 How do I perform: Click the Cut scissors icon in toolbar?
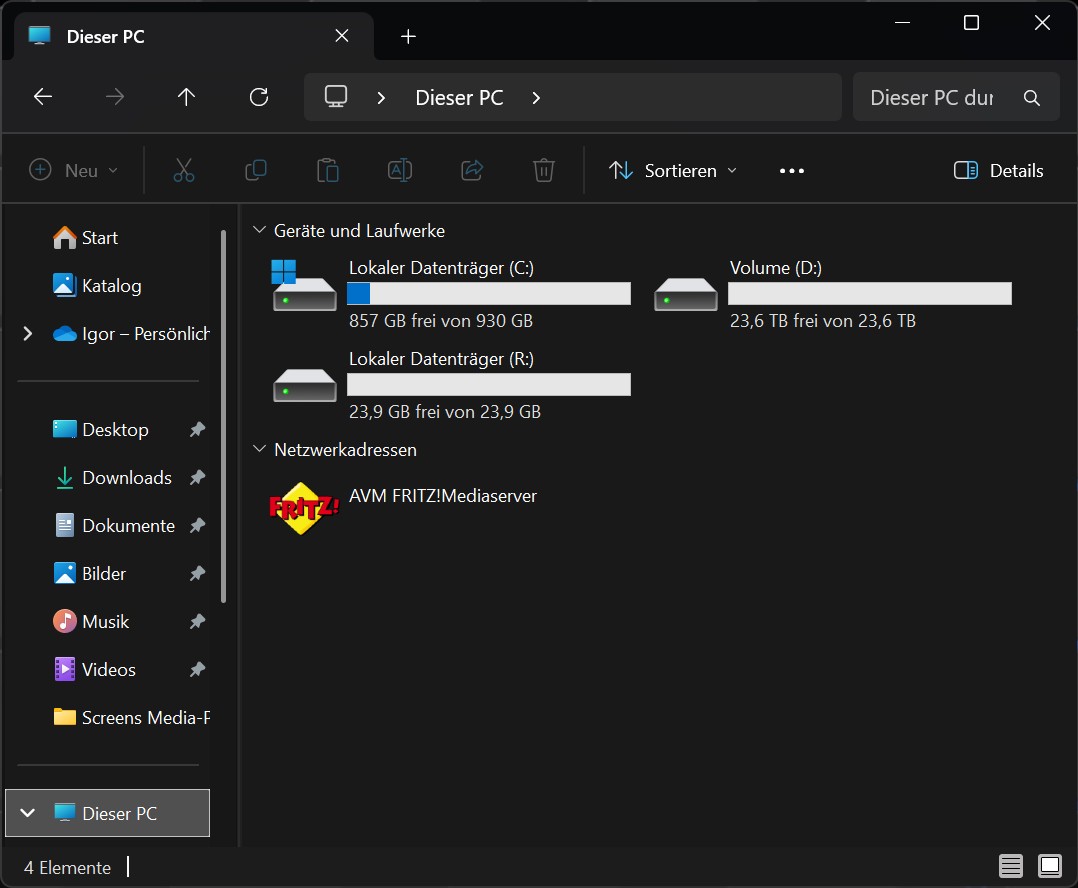[x=183, y=171]
